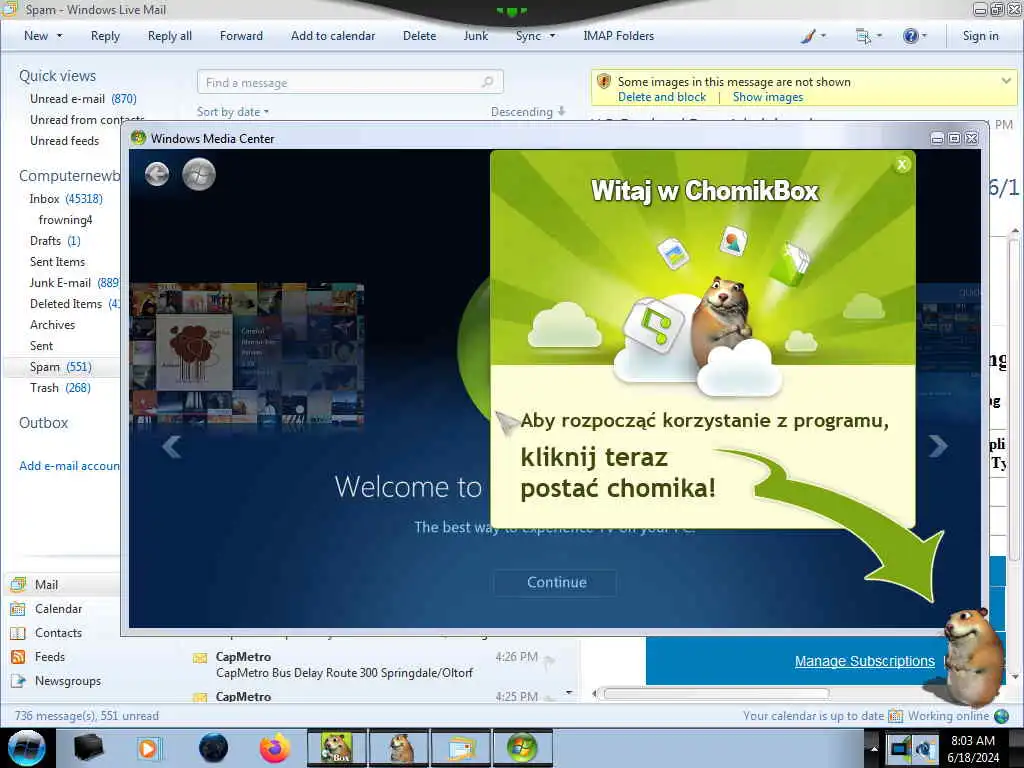
Task: Open the media player taskbar icon
Action: click(148, 748)
